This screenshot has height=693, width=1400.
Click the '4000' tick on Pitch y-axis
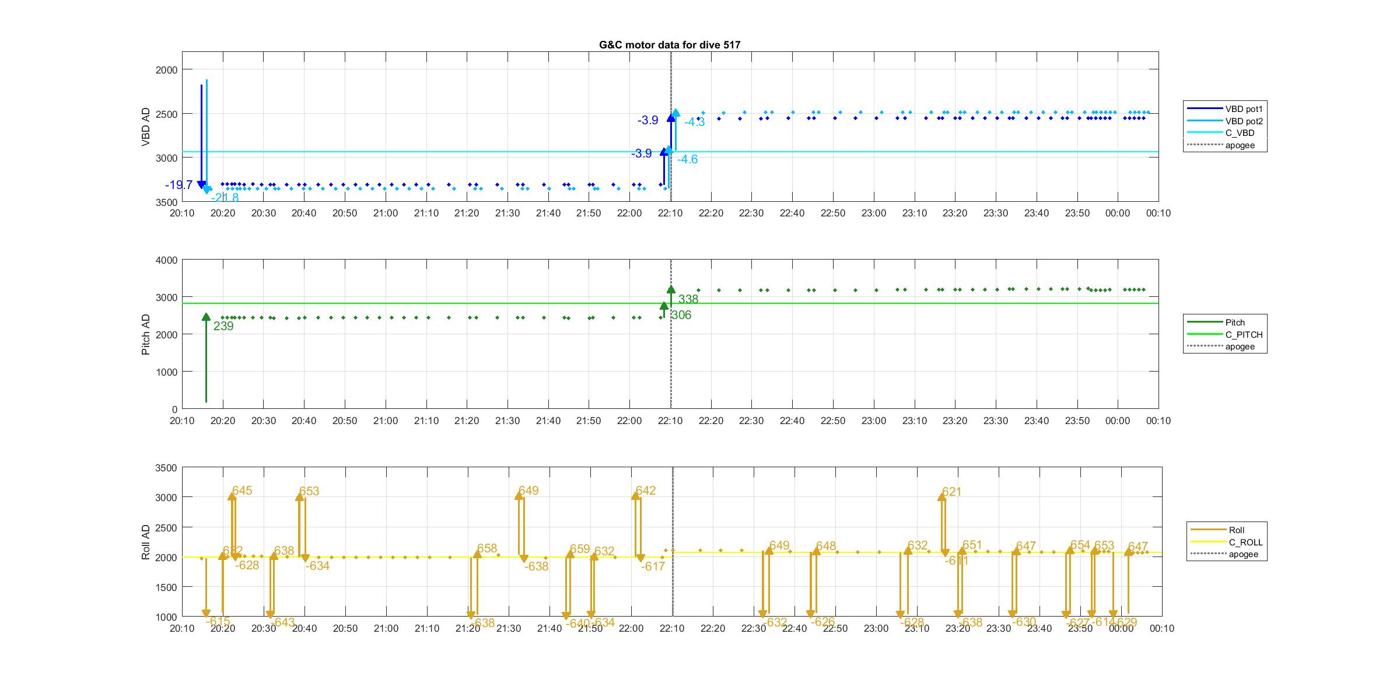coord(165,260)
